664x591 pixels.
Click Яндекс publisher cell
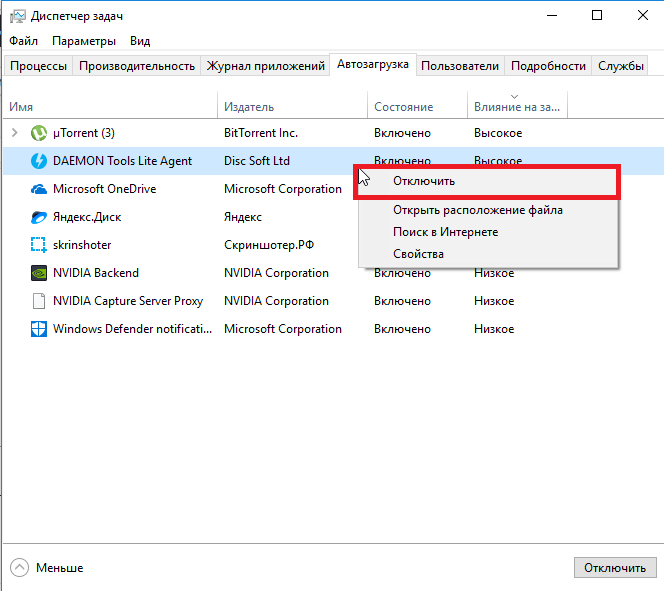(243, 217)
